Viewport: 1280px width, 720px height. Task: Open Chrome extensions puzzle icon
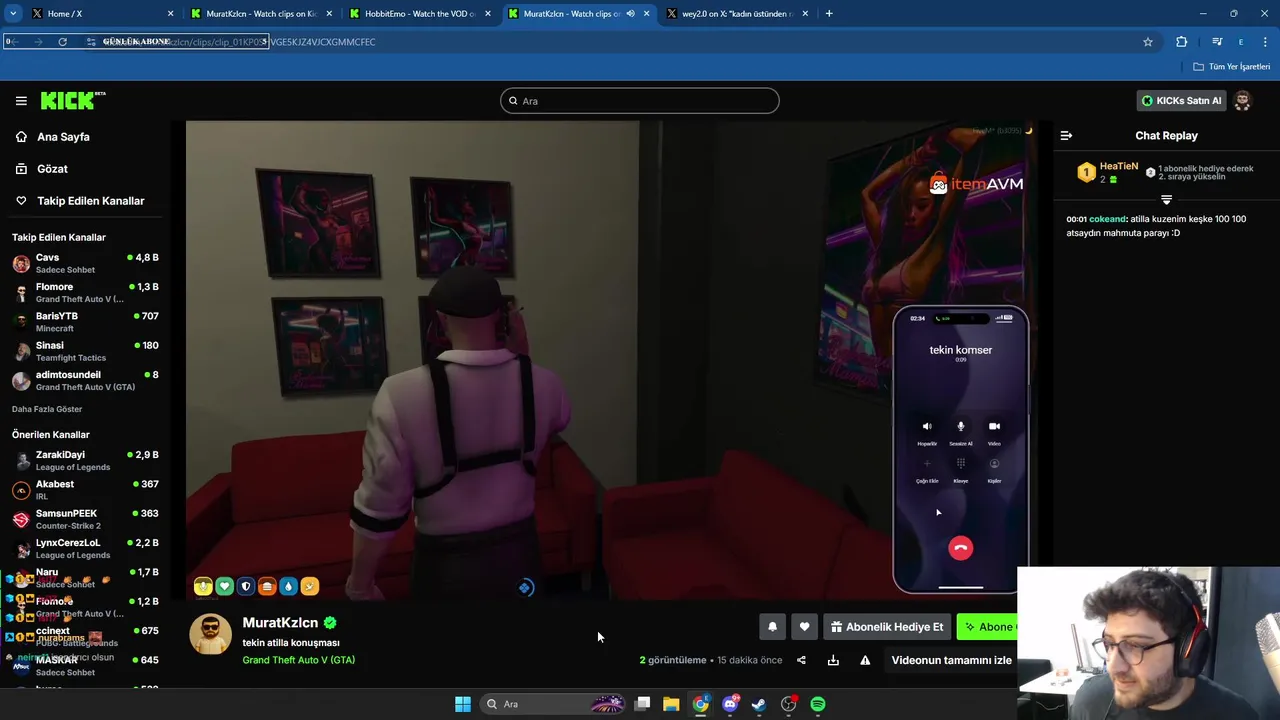1182,42
